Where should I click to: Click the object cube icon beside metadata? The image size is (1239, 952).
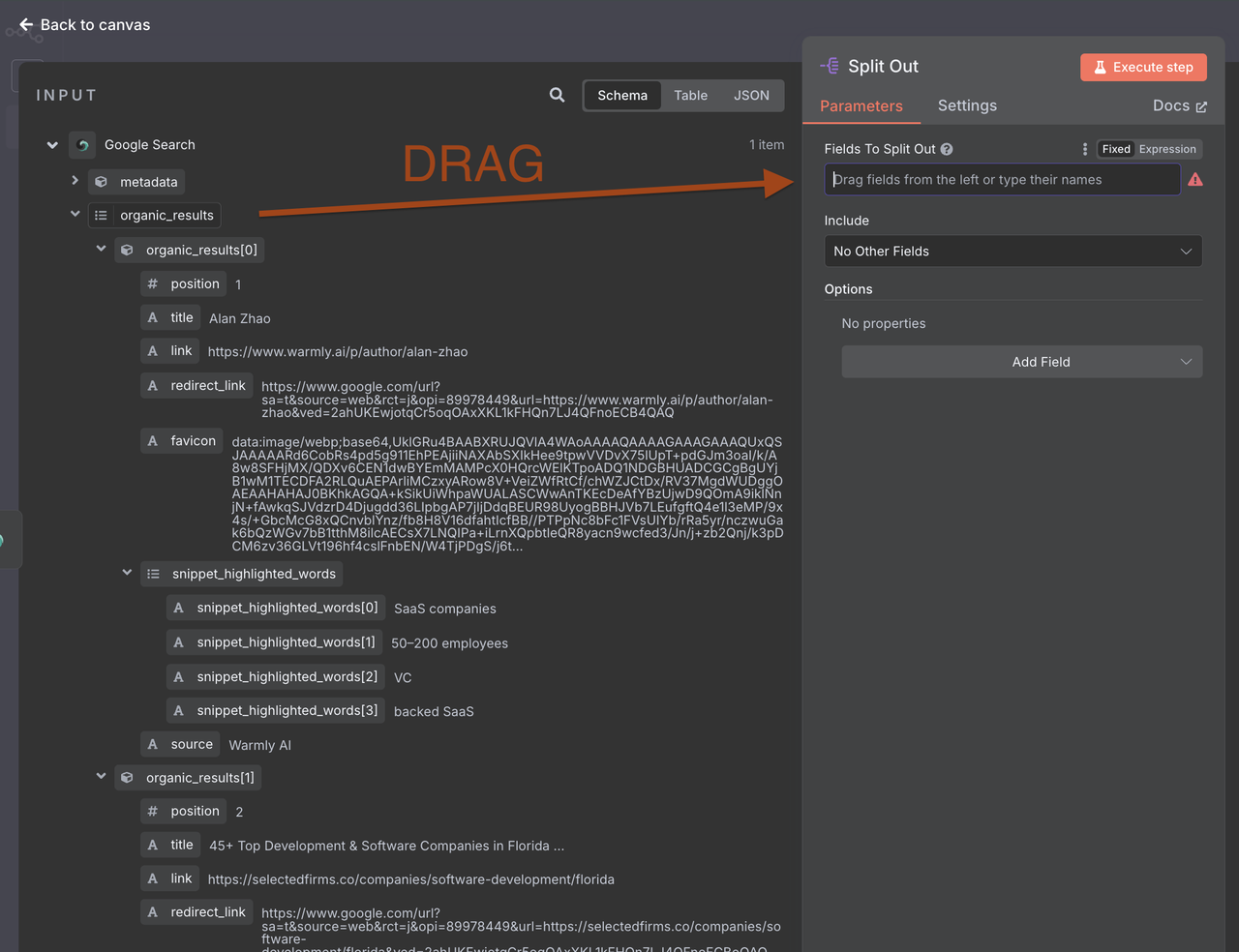101,182
